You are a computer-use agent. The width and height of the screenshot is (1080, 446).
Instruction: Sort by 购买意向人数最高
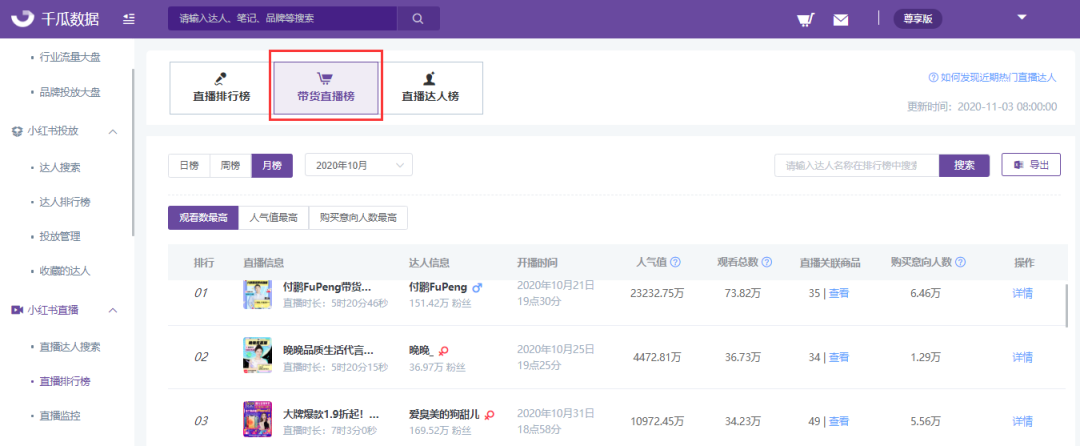click(x=358, y=217)
